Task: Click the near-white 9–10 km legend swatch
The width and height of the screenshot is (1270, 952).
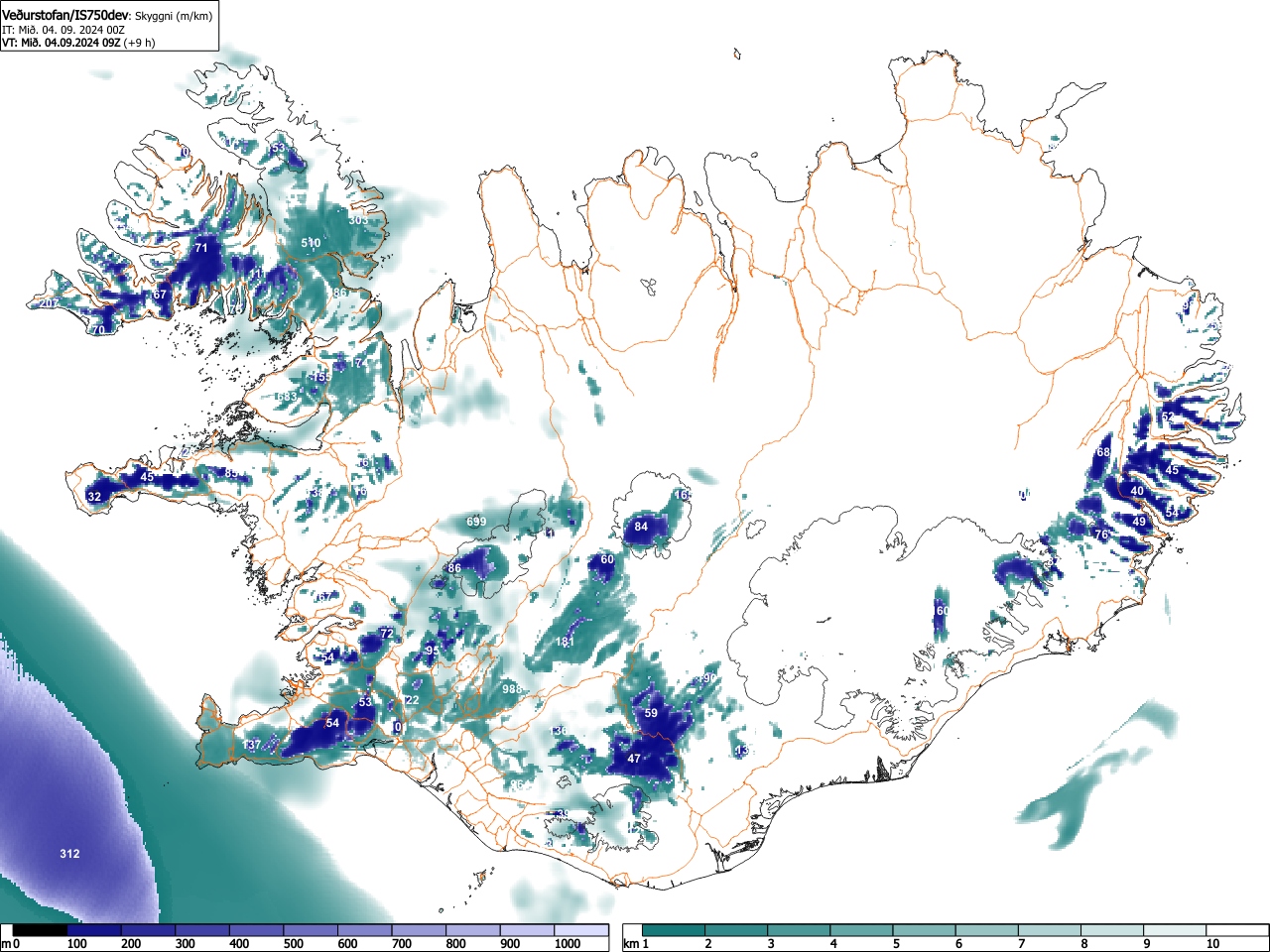Action: click(1176, 930)
